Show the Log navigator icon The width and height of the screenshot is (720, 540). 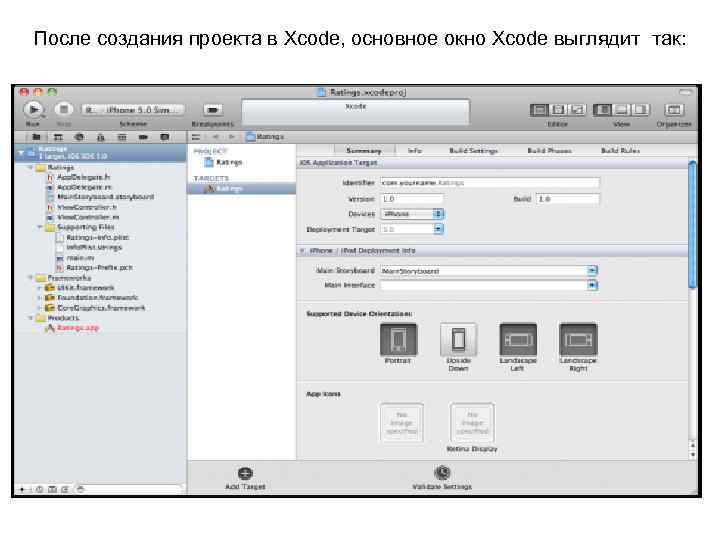(165, 137)
